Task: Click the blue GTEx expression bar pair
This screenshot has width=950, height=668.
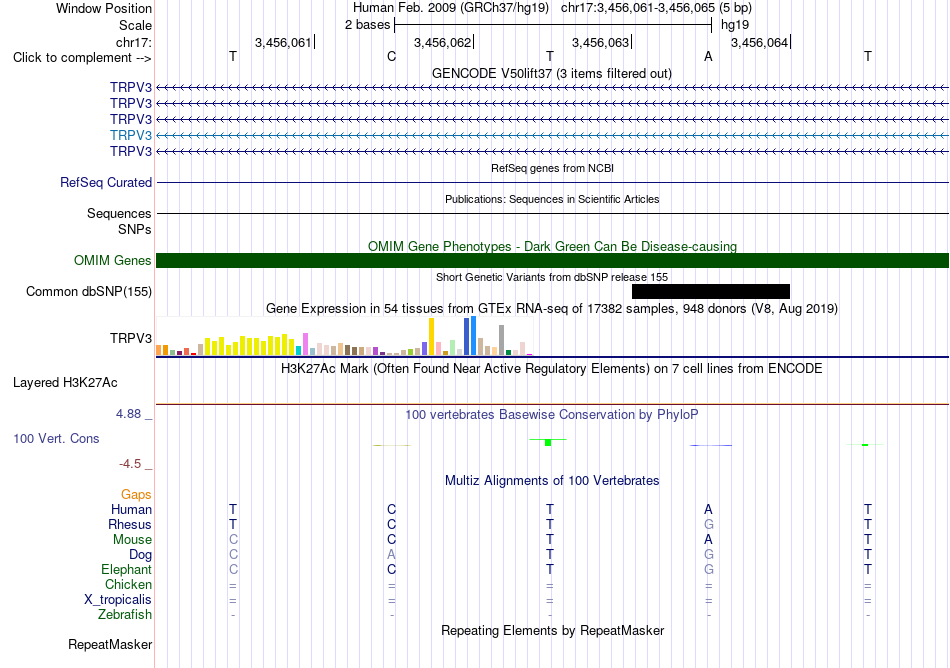Action: tap(470, 336)
